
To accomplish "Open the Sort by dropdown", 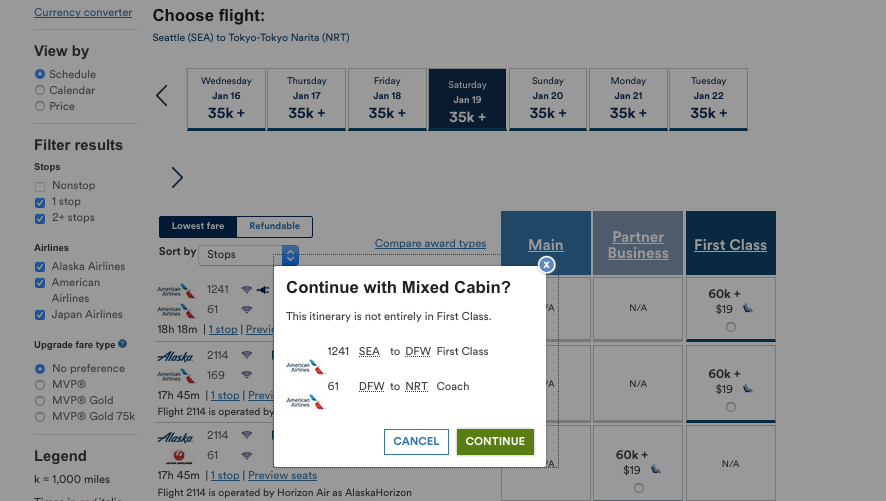I will click(x=250, y=255).
